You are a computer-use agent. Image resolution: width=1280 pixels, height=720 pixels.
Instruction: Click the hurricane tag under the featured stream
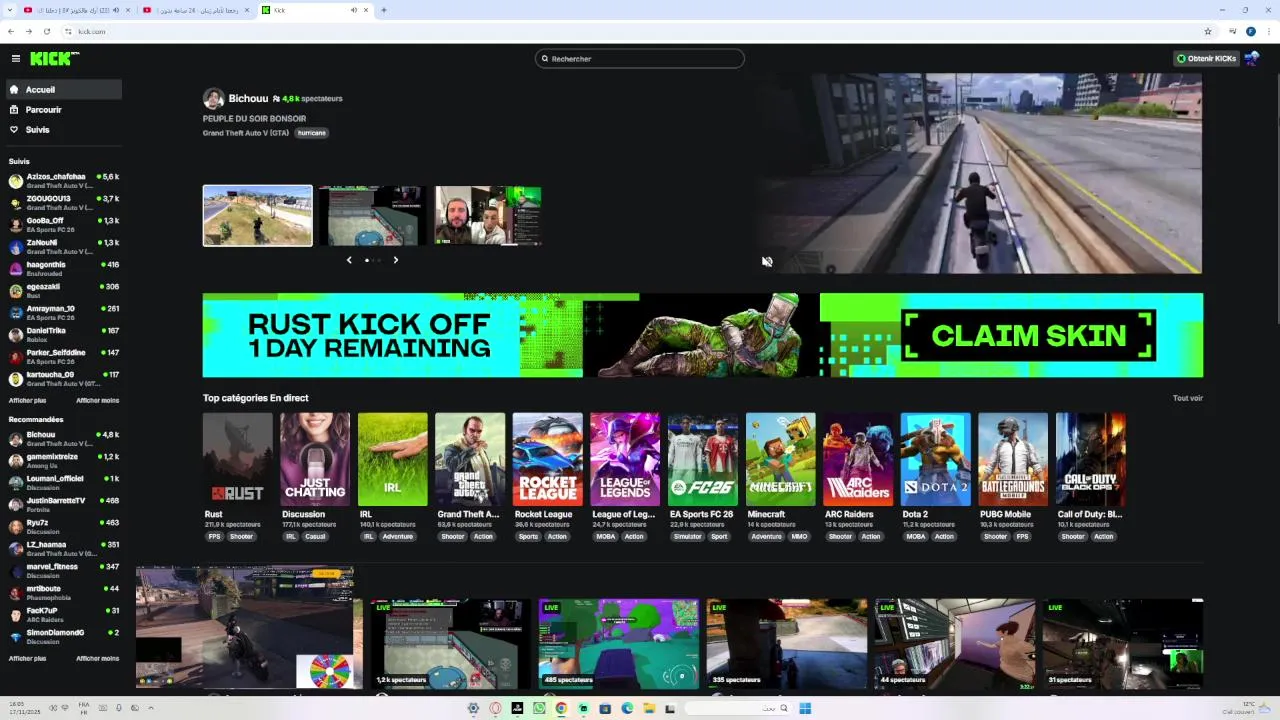pos(311,133)
